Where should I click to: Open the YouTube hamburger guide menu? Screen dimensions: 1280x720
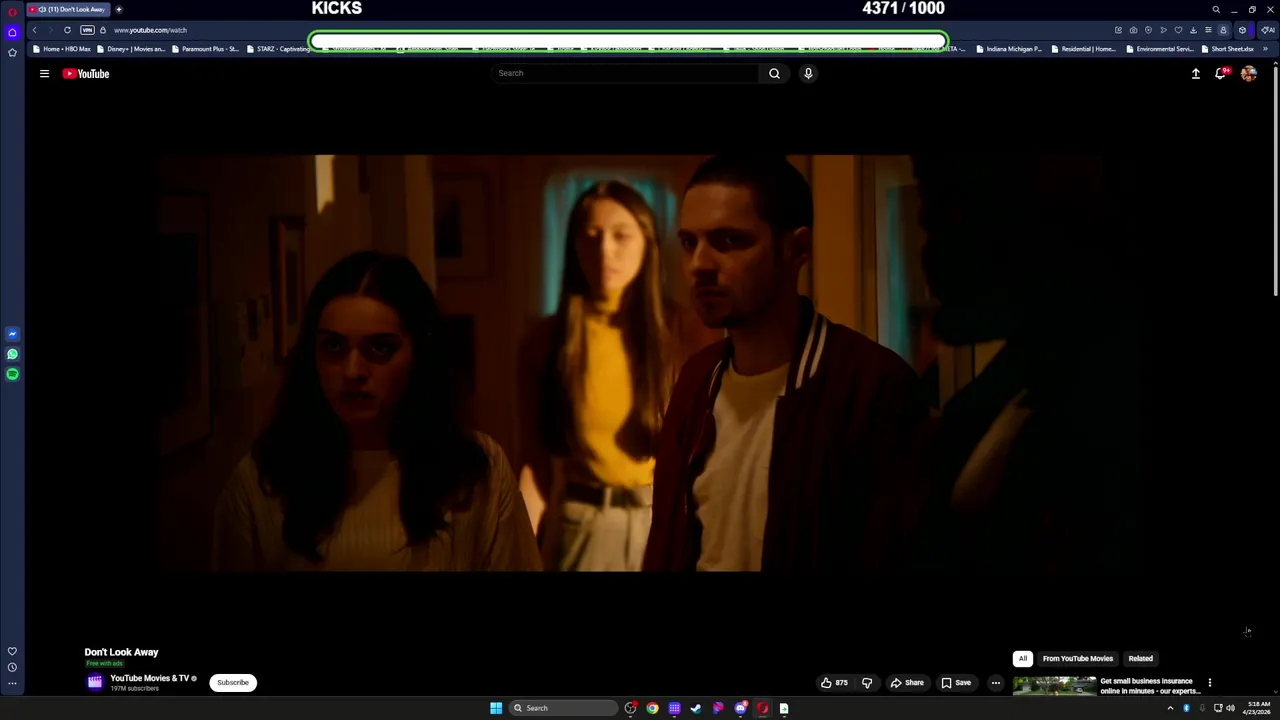click(44, 73)
